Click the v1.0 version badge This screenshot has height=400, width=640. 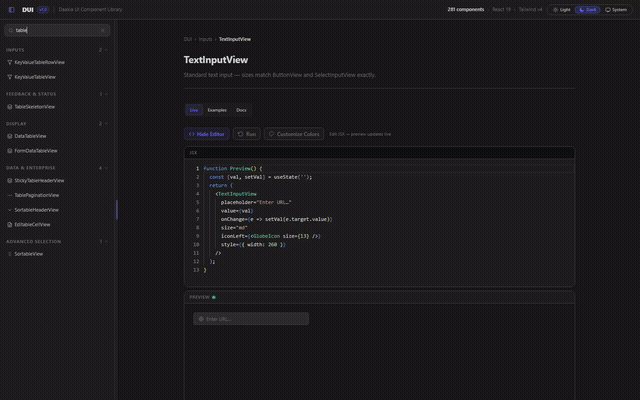(43, 10)
